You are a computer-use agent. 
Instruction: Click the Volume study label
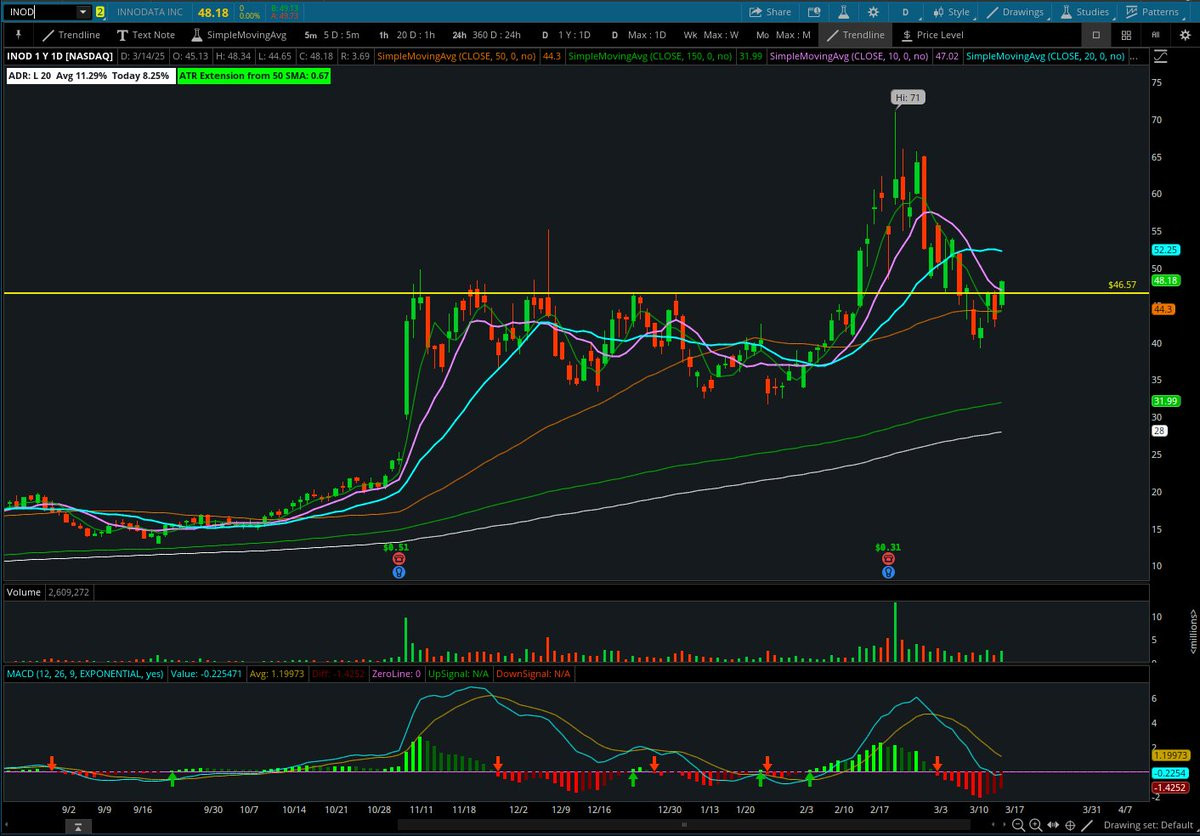click(x=24, y=592)
